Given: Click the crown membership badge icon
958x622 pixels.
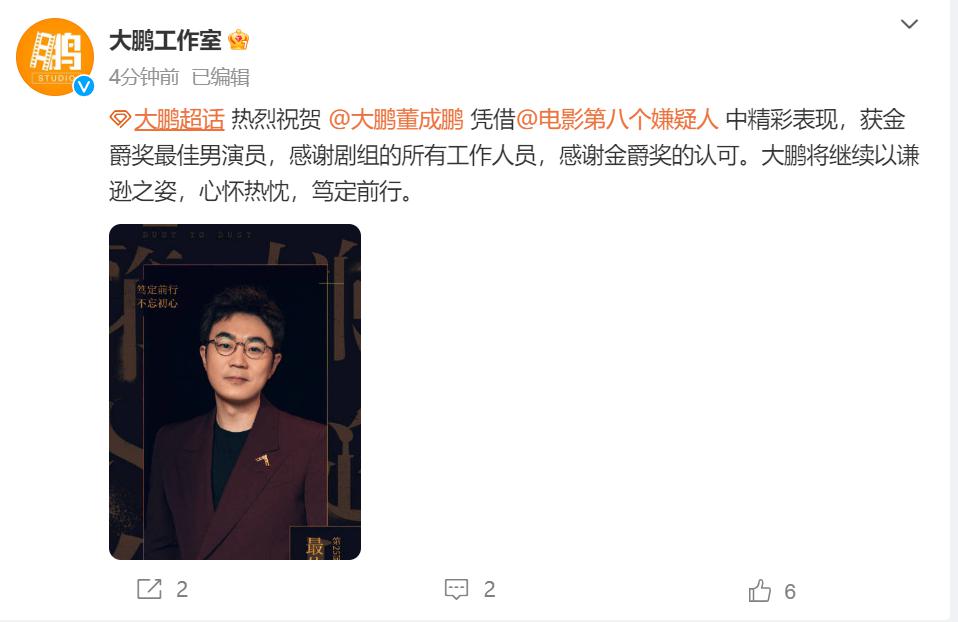Looking at the screenshot, I should point(238,40).
